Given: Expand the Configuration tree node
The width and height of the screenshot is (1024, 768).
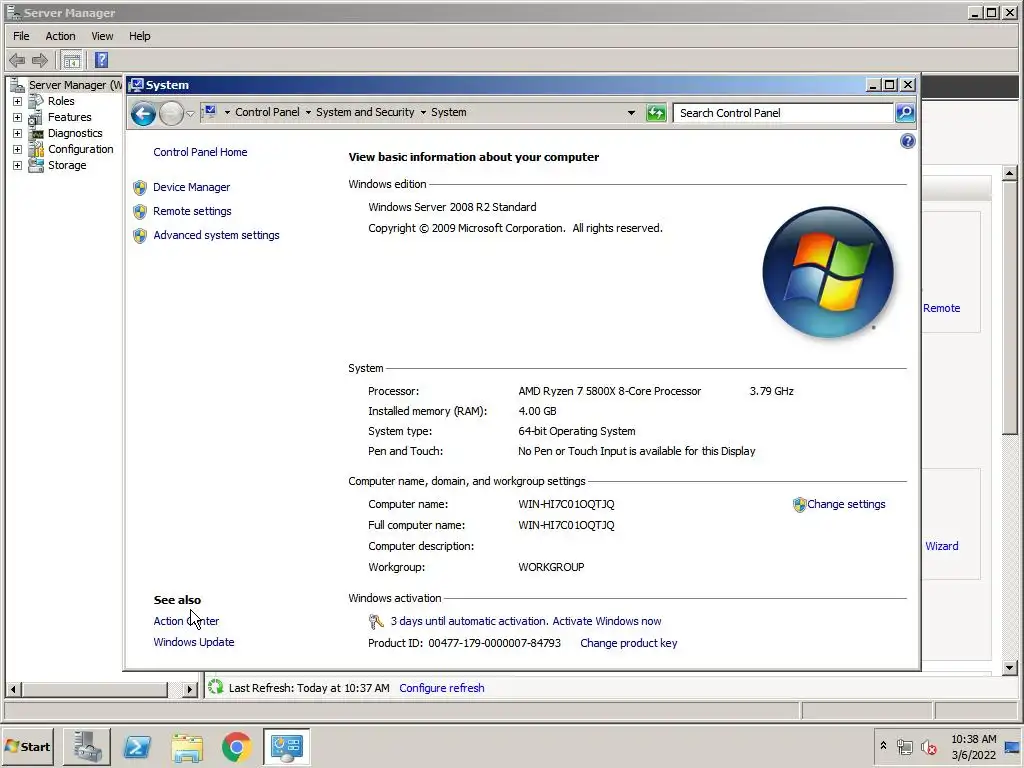Looking at the screenshot, I should tap(18, 150).
